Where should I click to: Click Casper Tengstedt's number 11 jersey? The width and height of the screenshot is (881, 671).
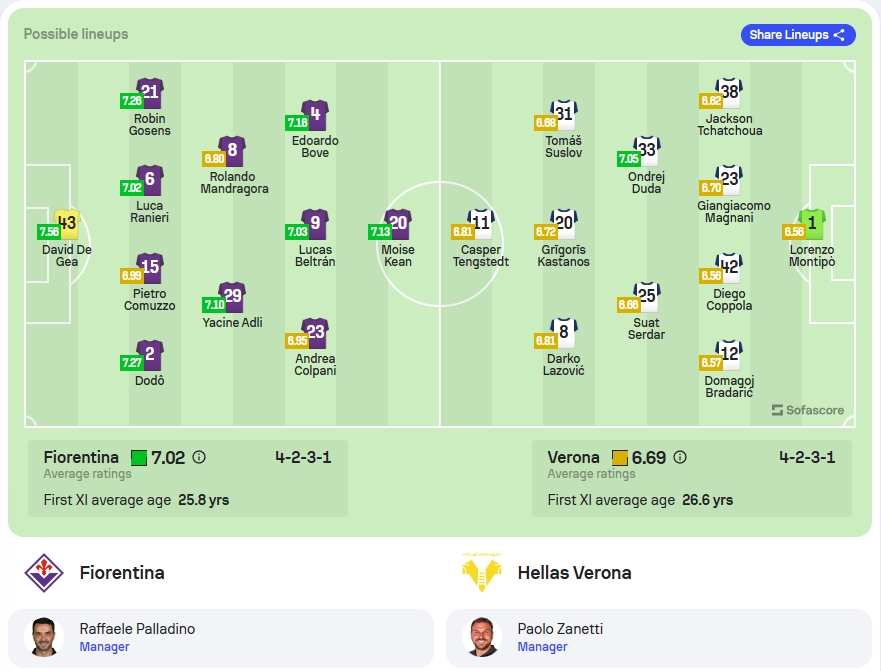pyautogui.click(x=481, y=224)
